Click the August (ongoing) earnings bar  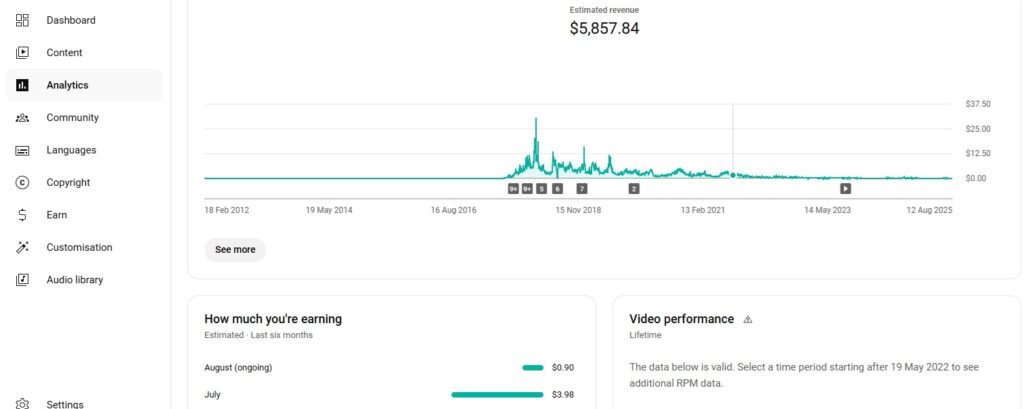click(532, 368)
